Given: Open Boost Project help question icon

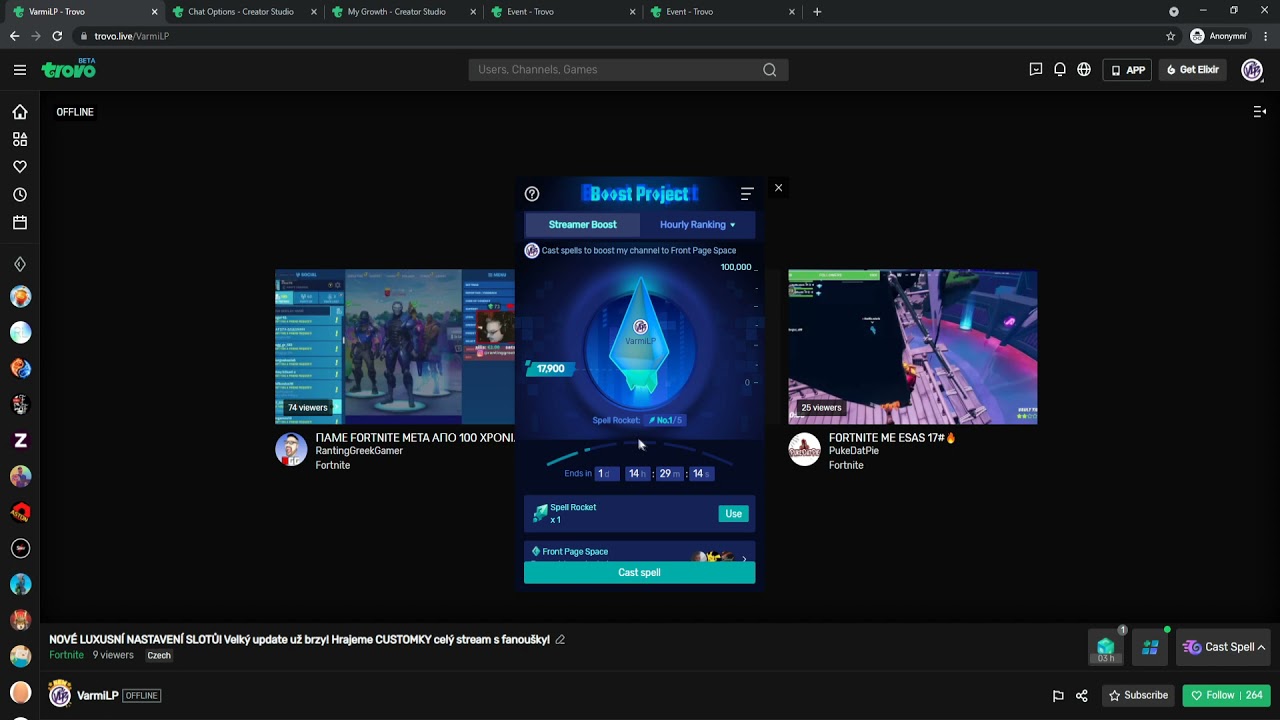Looking at the screenshot, I should pos(532,194).
